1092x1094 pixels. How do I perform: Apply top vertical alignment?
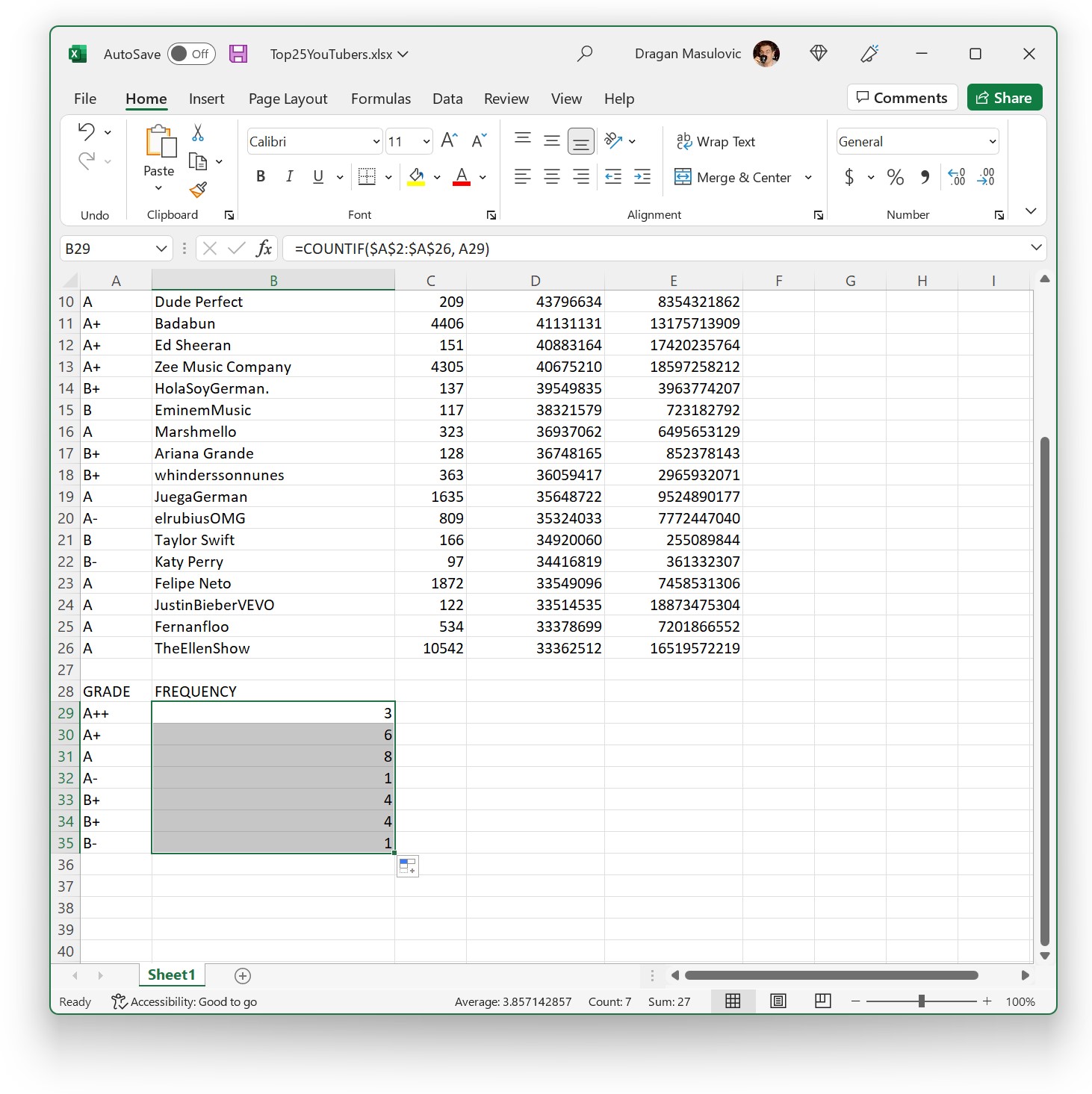tap(523, 140)
